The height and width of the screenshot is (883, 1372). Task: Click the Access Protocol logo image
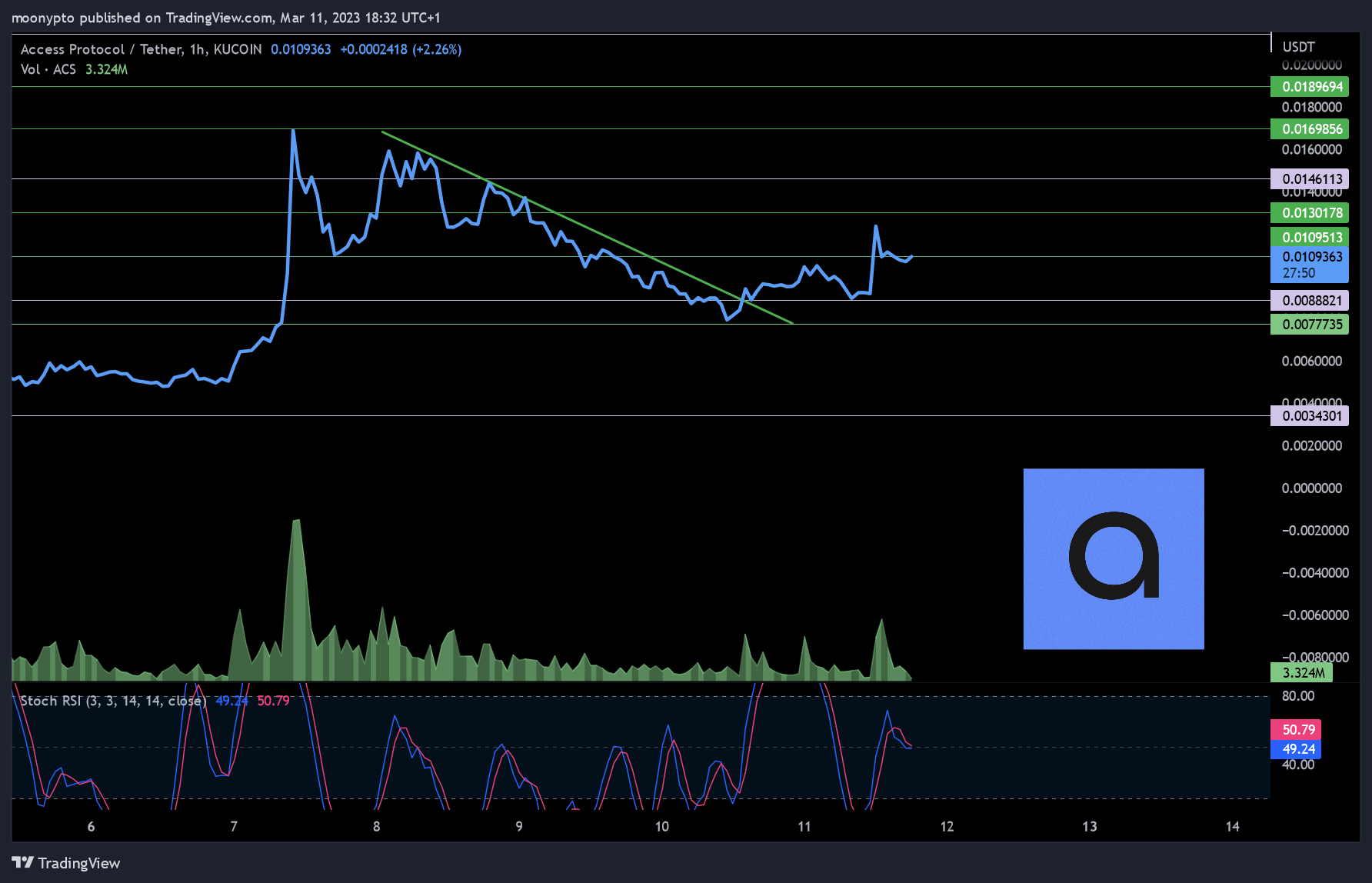coord(1114,559)
